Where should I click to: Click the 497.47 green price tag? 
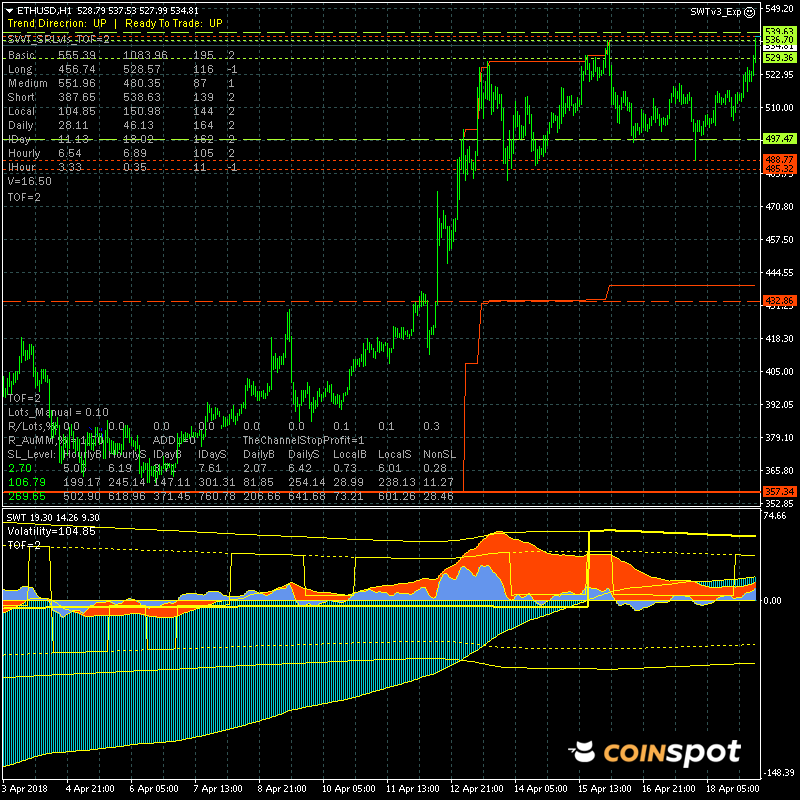(779, 139)
